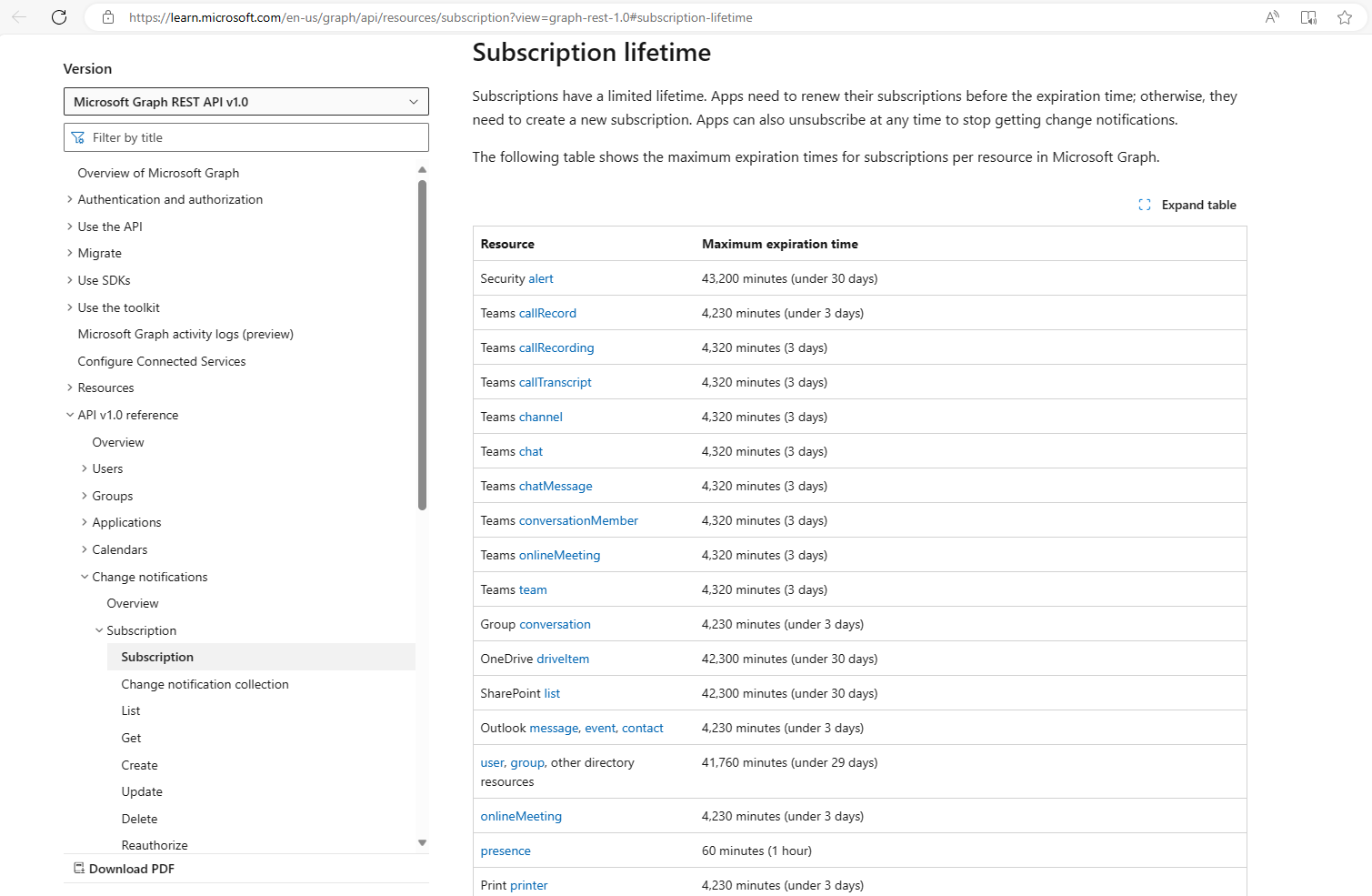The width and height of the screenshot is (1372, 896).
Task: Open the SharePoint list link
Action: [552, 693]
